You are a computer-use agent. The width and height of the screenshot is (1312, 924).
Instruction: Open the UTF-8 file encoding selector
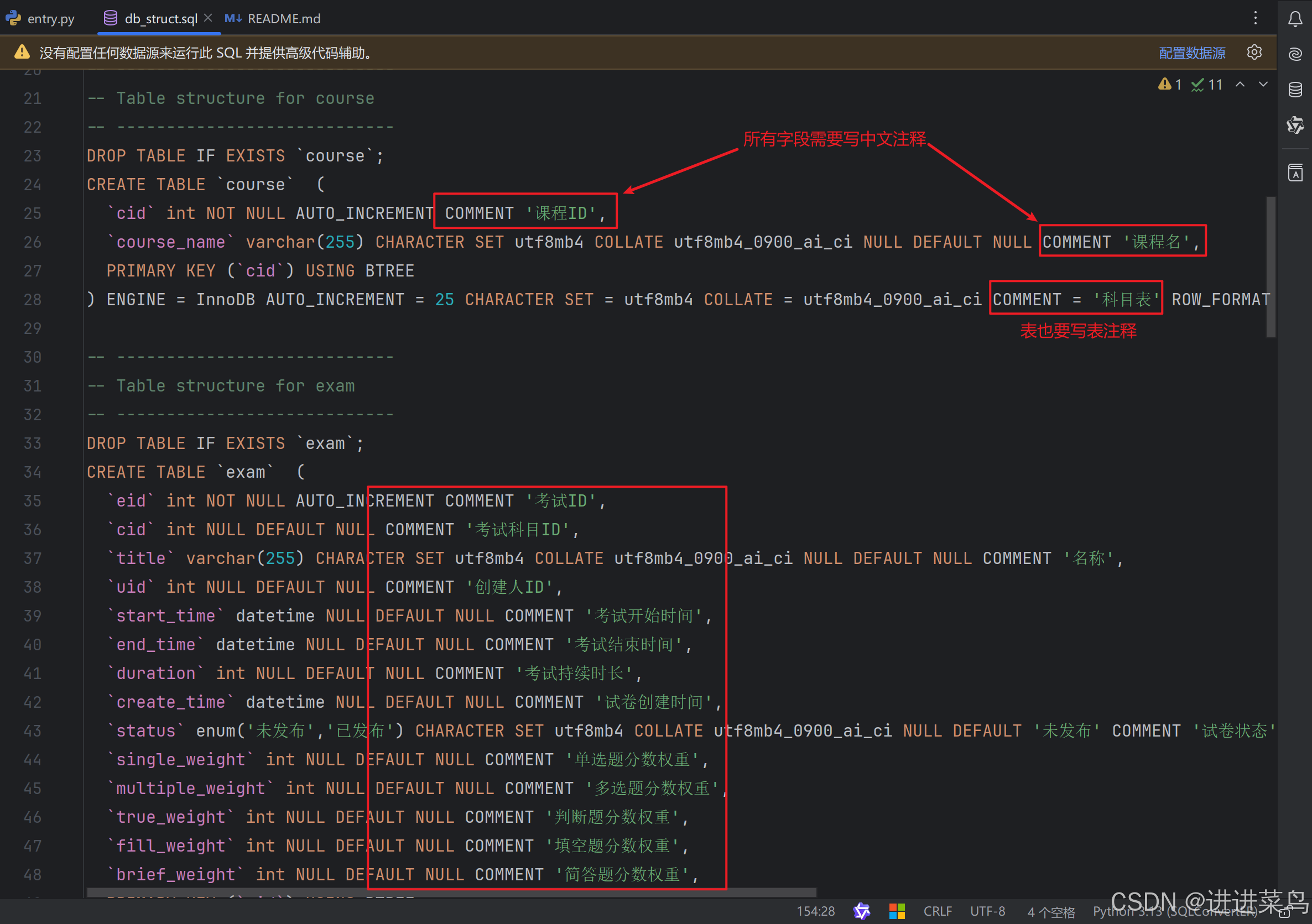point(987,911)
